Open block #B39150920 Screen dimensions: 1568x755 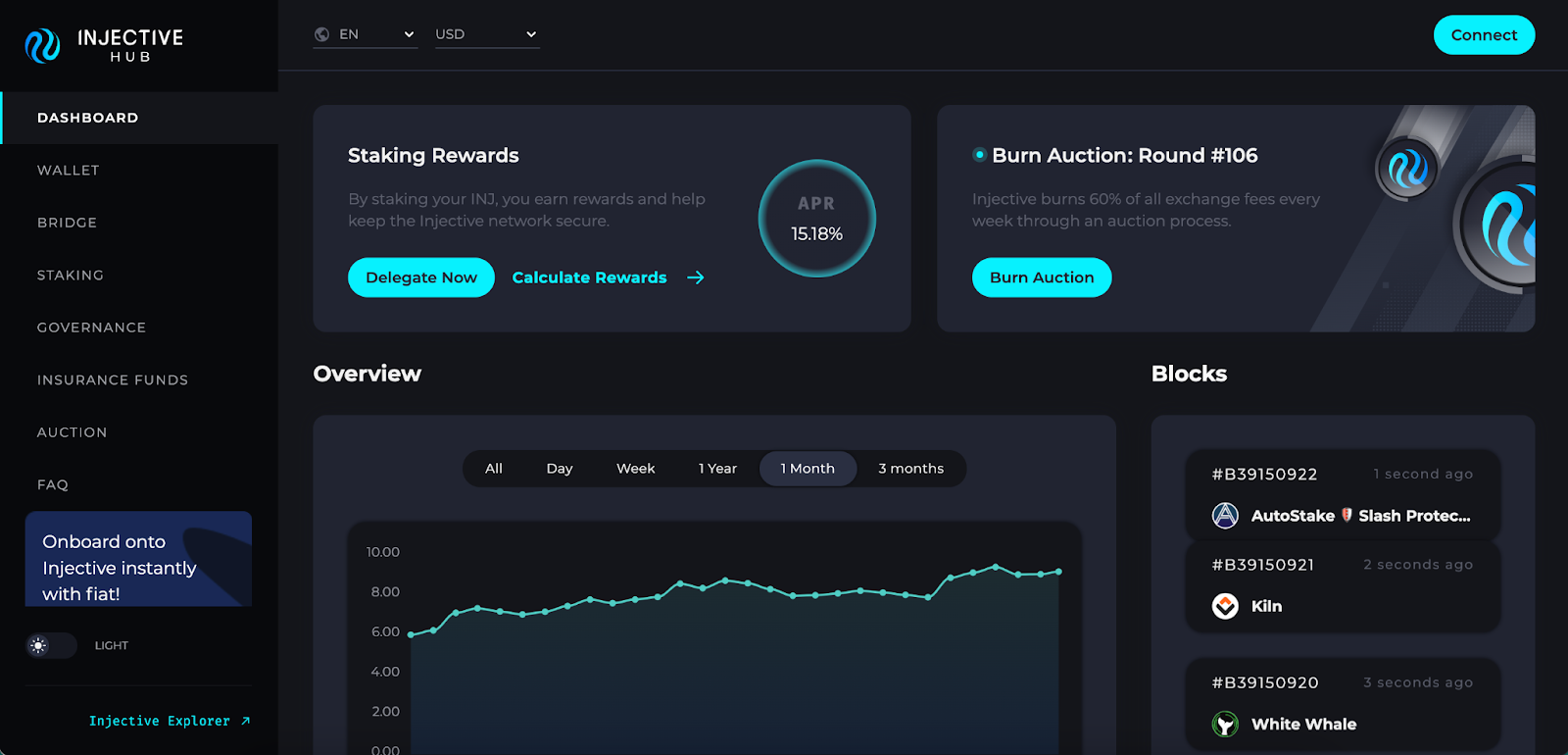click(1265, 682)
